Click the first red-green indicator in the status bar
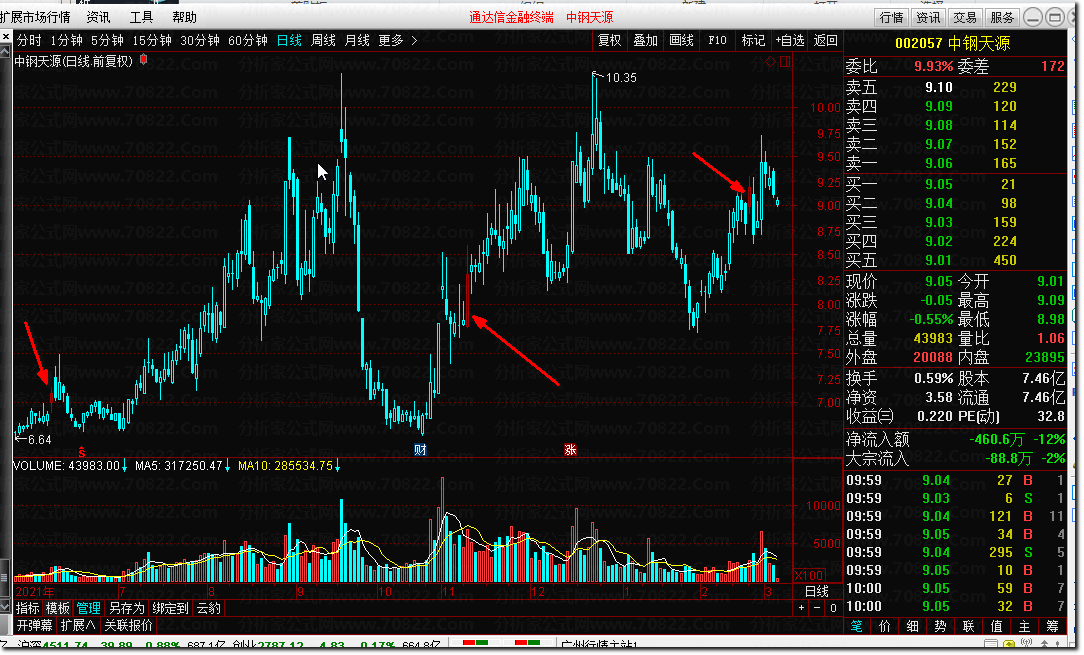The image size is (1084, 655). [x=475, y=644]
